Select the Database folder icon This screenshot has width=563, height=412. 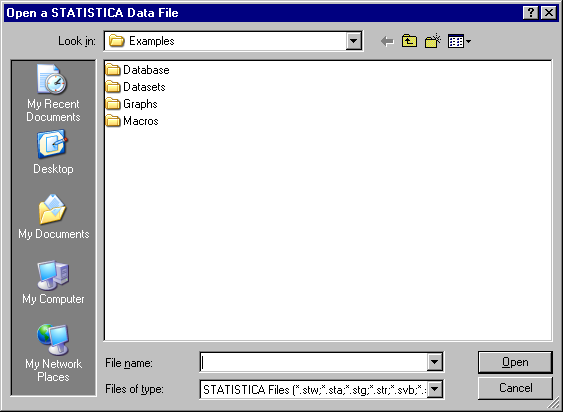coord(113,70)
